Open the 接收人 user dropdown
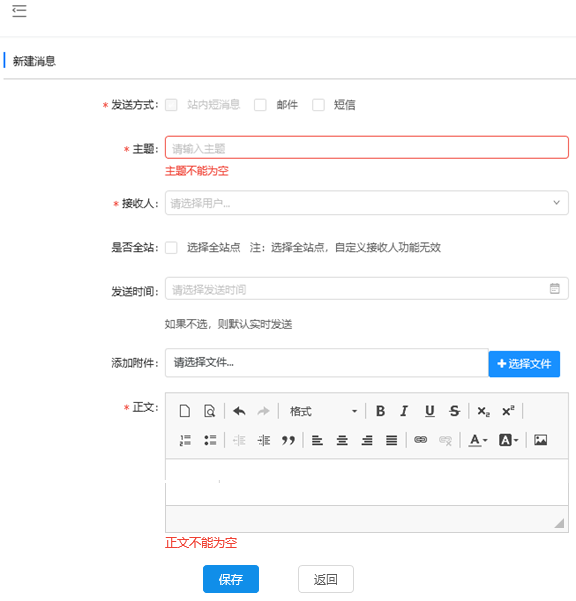Screen dimensions: 576x601 [366, 203]
